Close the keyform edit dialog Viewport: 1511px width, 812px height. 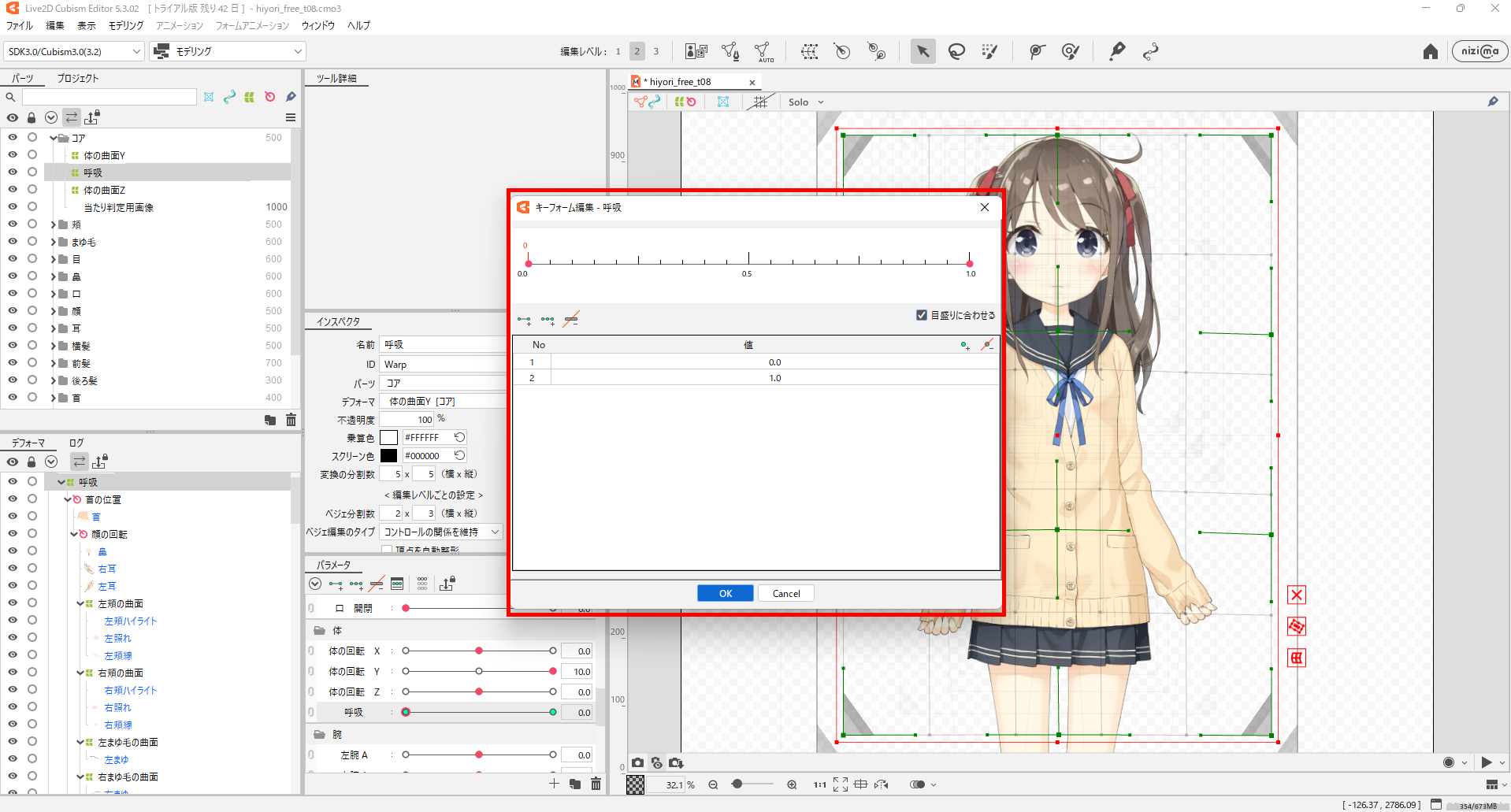click(x=985, y=207)
